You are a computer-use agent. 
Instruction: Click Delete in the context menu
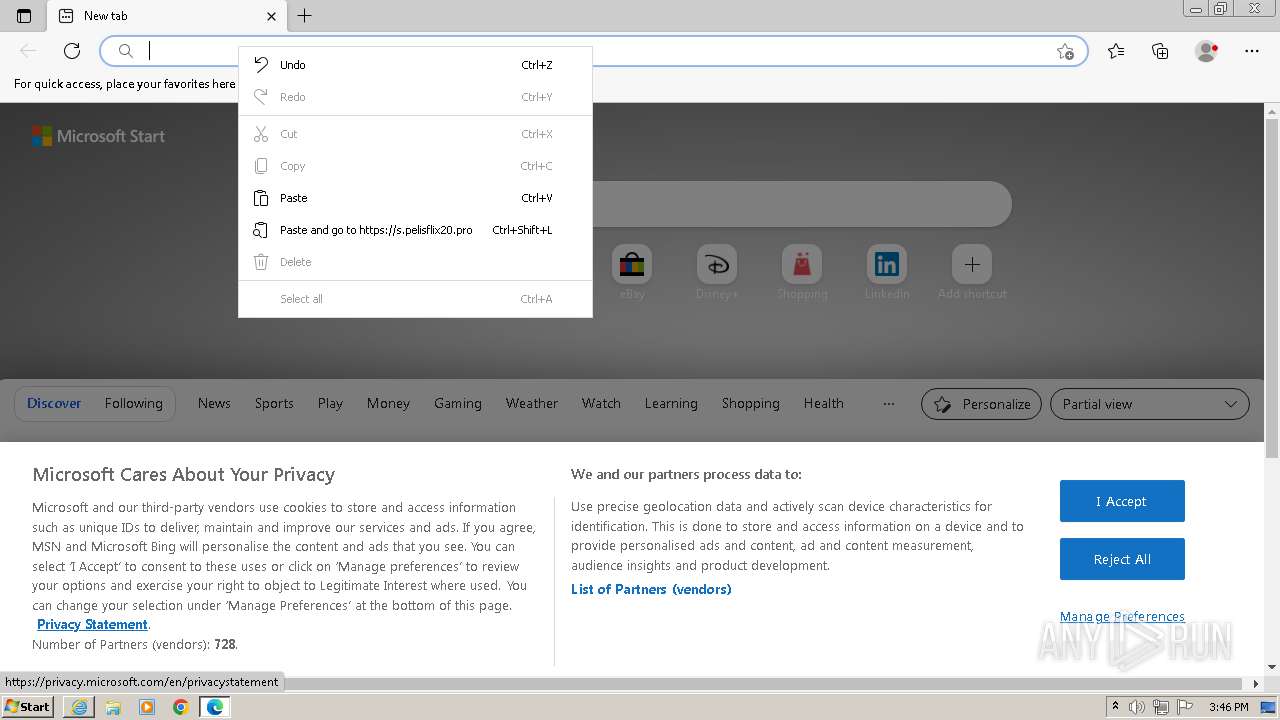[415, 262]
